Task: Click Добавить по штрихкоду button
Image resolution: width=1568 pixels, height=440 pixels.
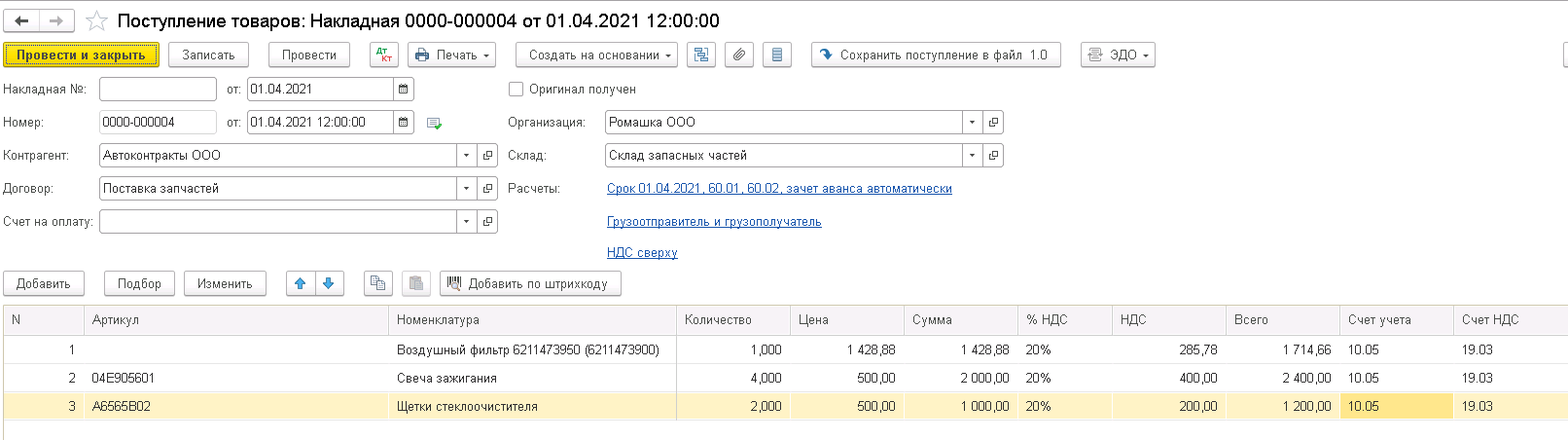Action: pos(530,283)
